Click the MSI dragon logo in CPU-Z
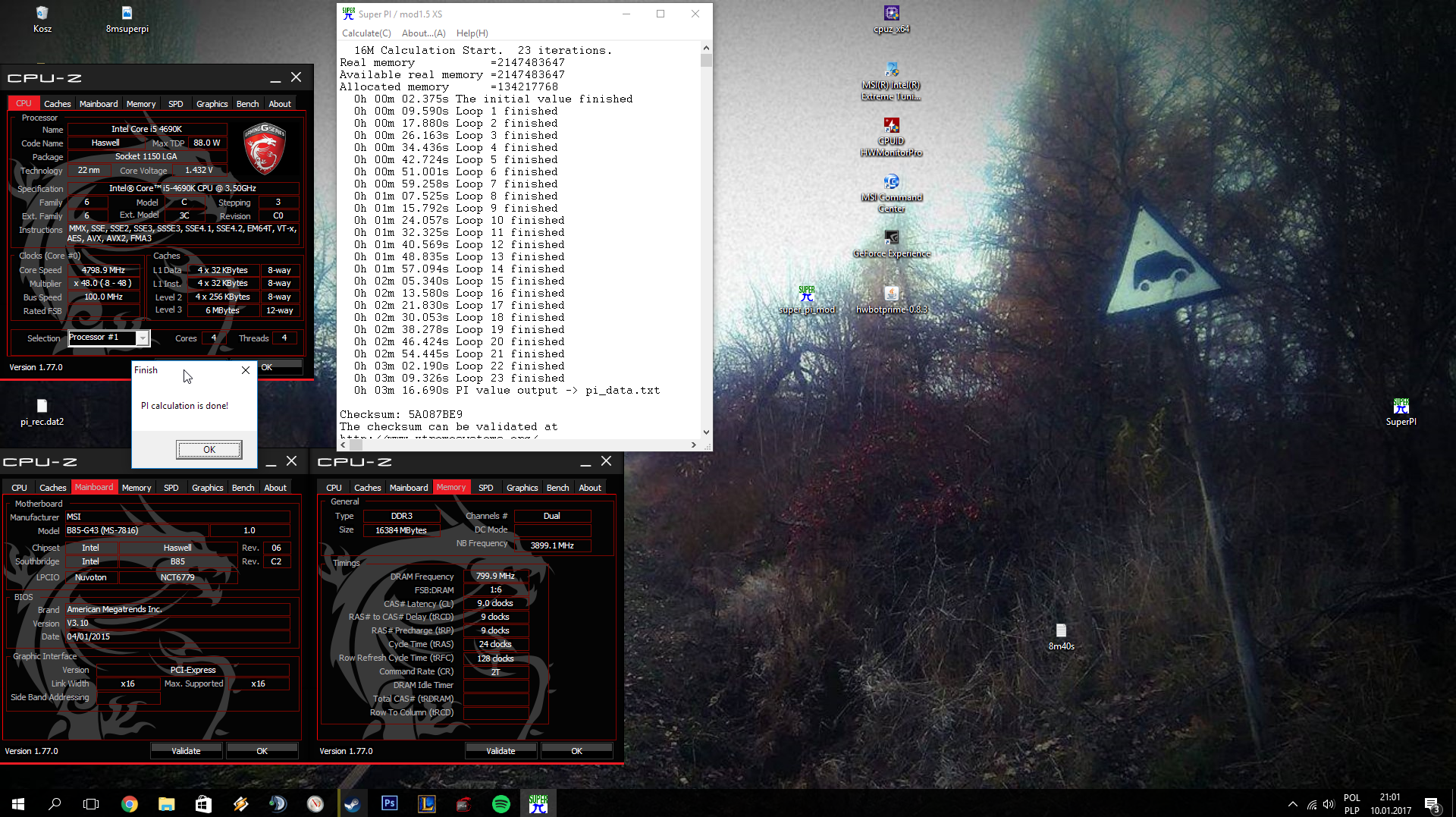Viewport: 1456px width, 817px height. (x=264, y=150)
